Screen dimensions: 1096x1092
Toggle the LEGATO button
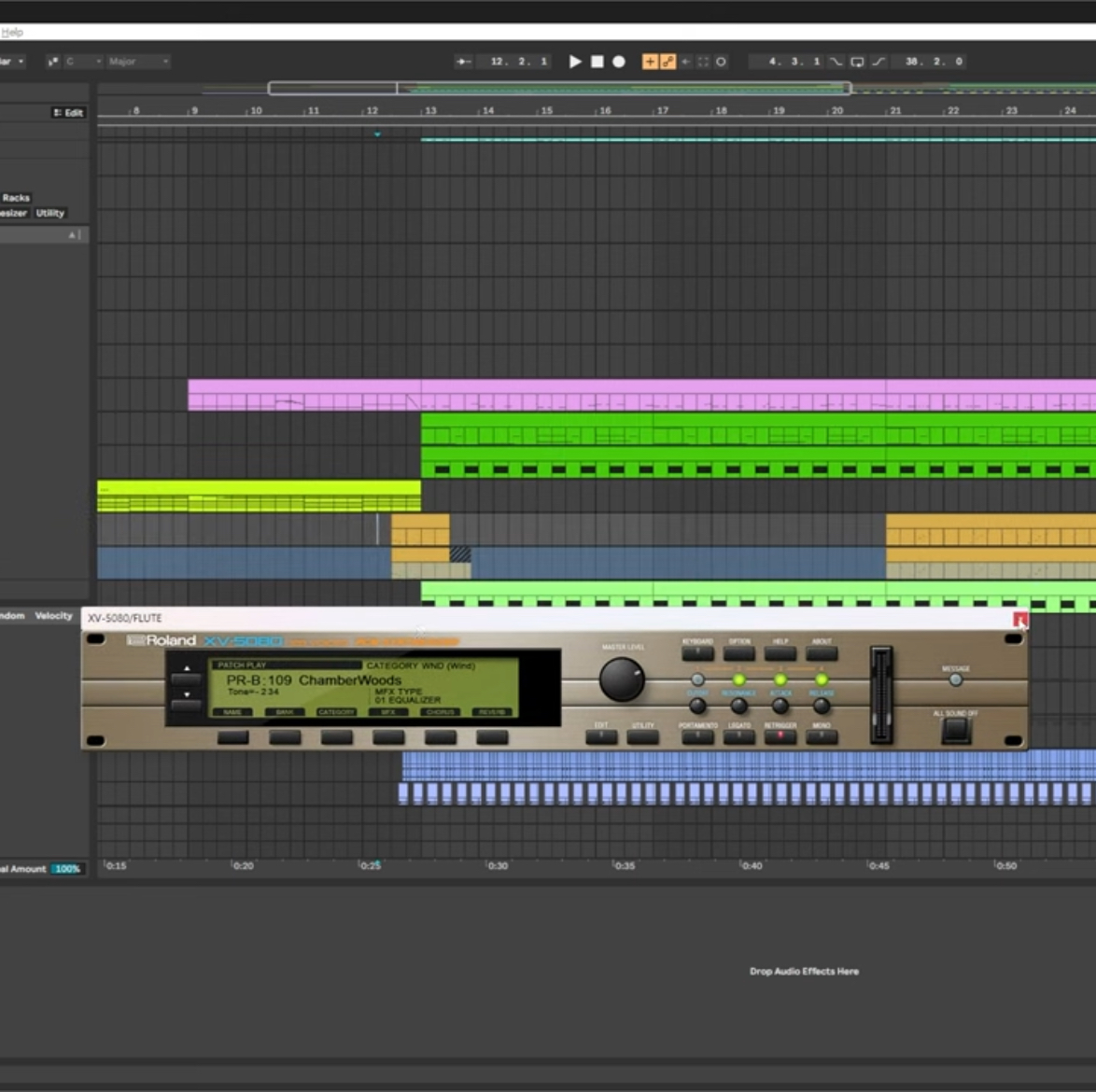738,737
